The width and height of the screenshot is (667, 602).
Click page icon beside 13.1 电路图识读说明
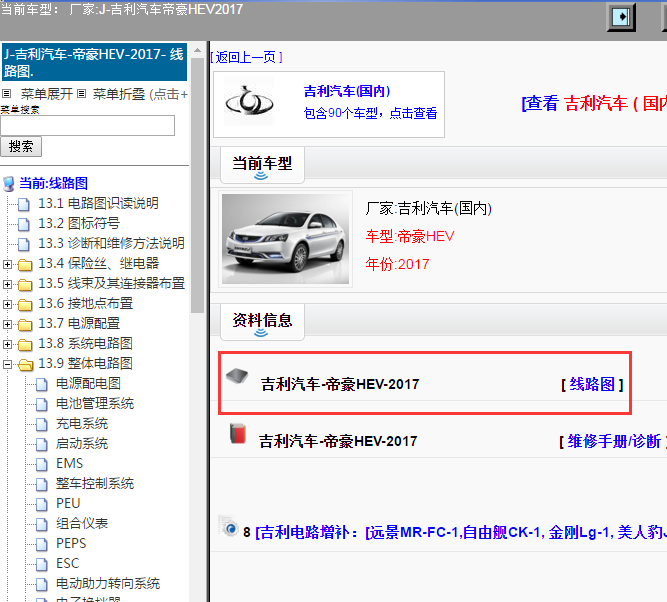(x=24, y=204)
